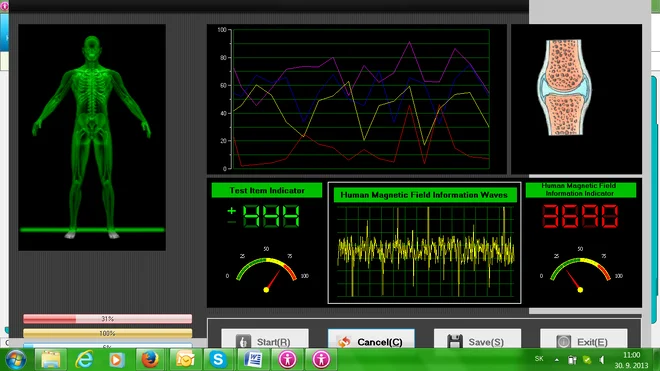
Task: Click the orange arrows icon on Cancel
Action: pyautogui.click(x=344, y=342)
